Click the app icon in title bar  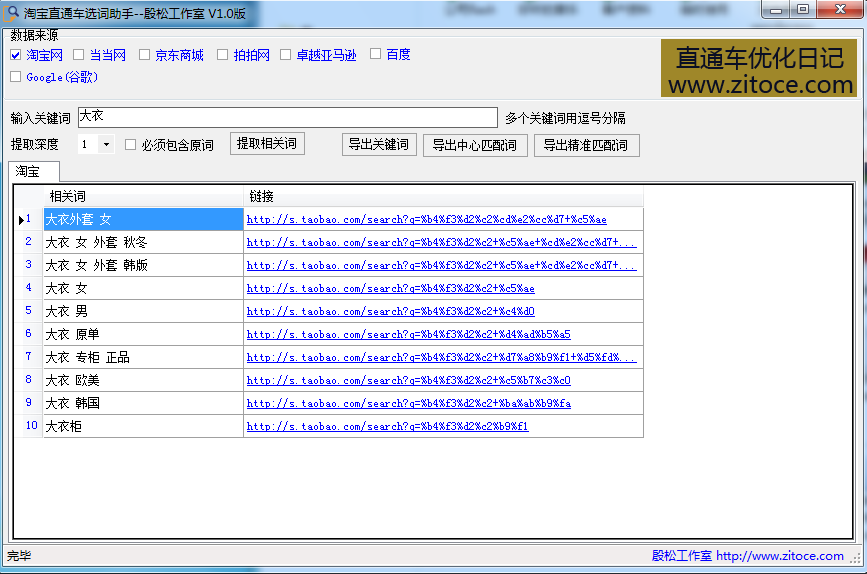click(x=12, y=10)
